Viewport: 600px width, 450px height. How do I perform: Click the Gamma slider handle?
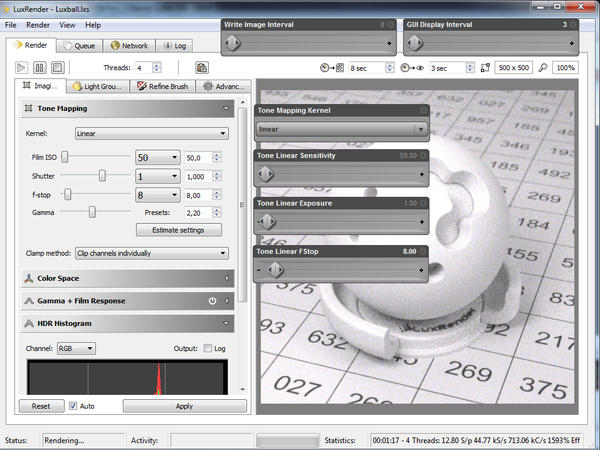coord(92,212)
